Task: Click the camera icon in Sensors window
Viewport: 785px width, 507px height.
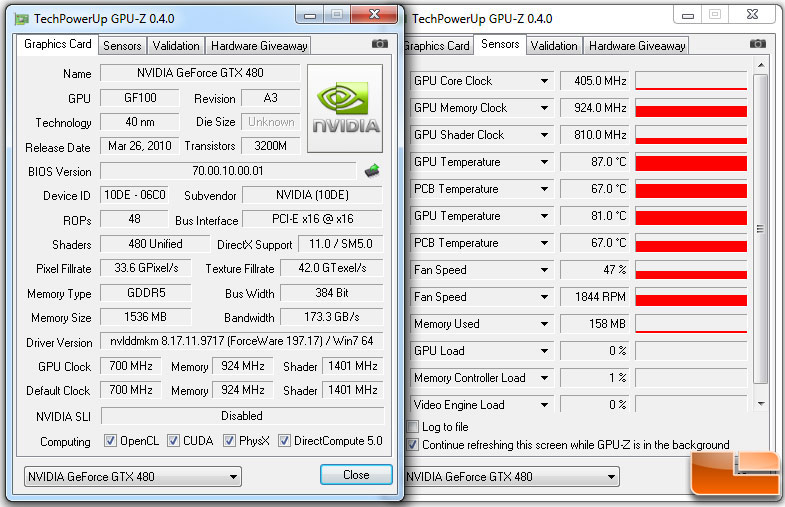Action: 757,44
